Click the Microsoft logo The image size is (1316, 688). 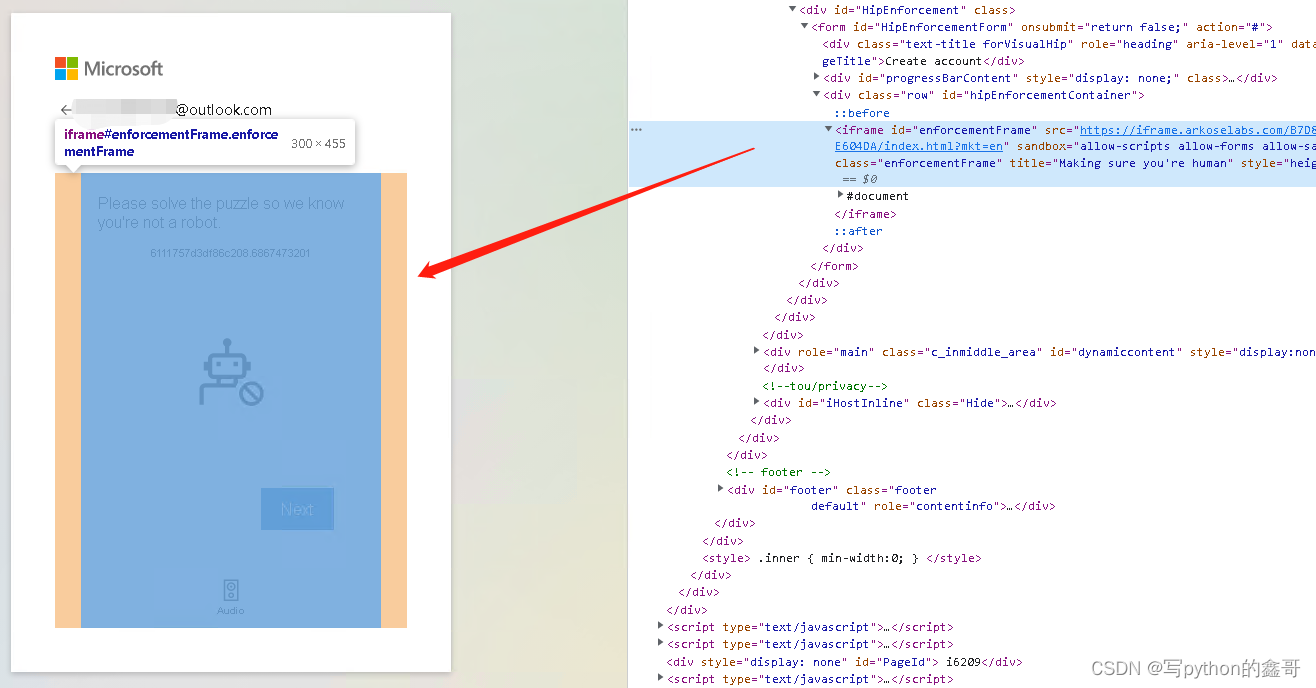tap(109, 68)
